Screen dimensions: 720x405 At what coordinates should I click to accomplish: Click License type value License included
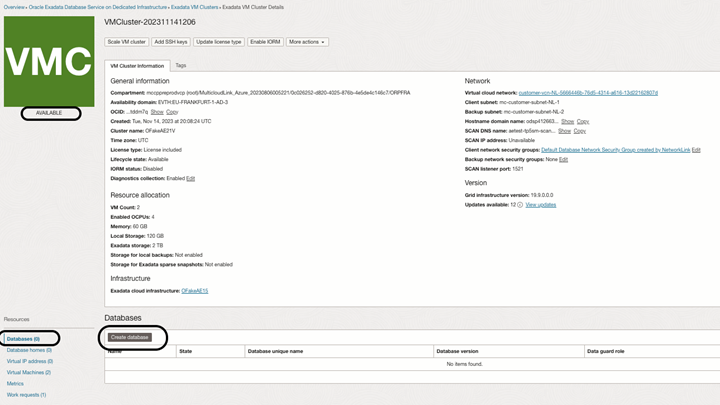[x=163, y=150]
